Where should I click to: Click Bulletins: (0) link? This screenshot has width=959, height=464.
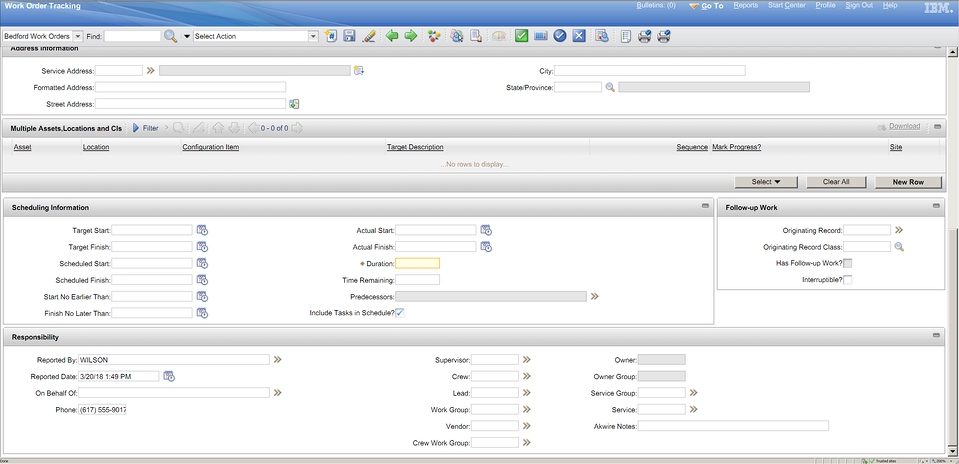click(656, 6)
